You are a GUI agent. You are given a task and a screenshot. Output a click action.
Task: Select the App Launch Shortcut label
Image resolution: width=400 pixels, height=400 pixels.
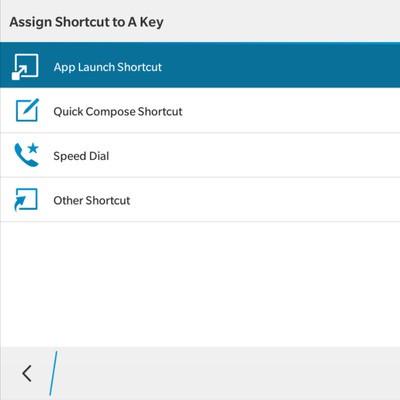pos(108,67)
